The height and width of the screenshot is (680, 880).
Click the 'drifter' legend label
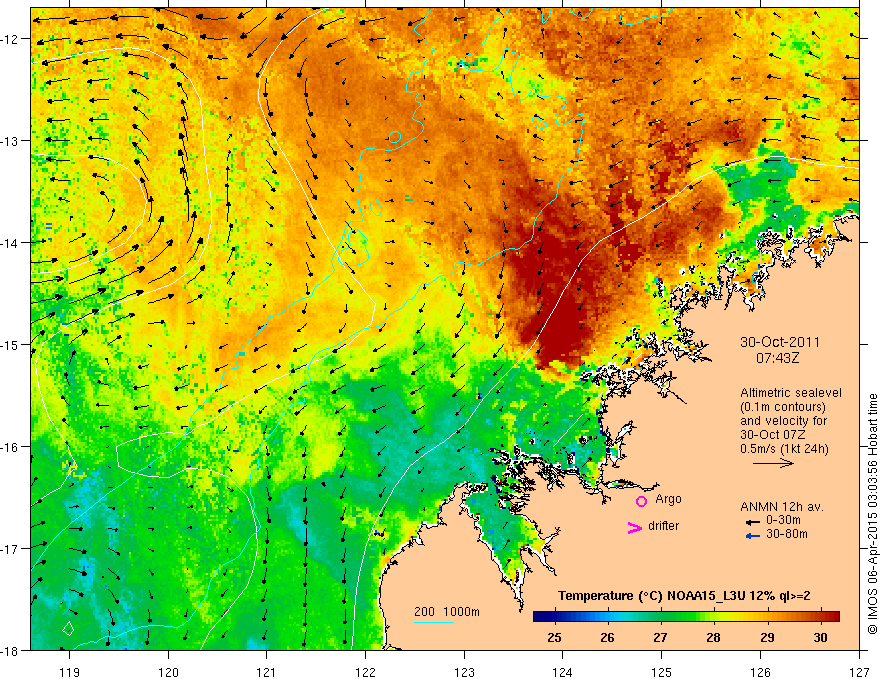(x=663, y=526)
